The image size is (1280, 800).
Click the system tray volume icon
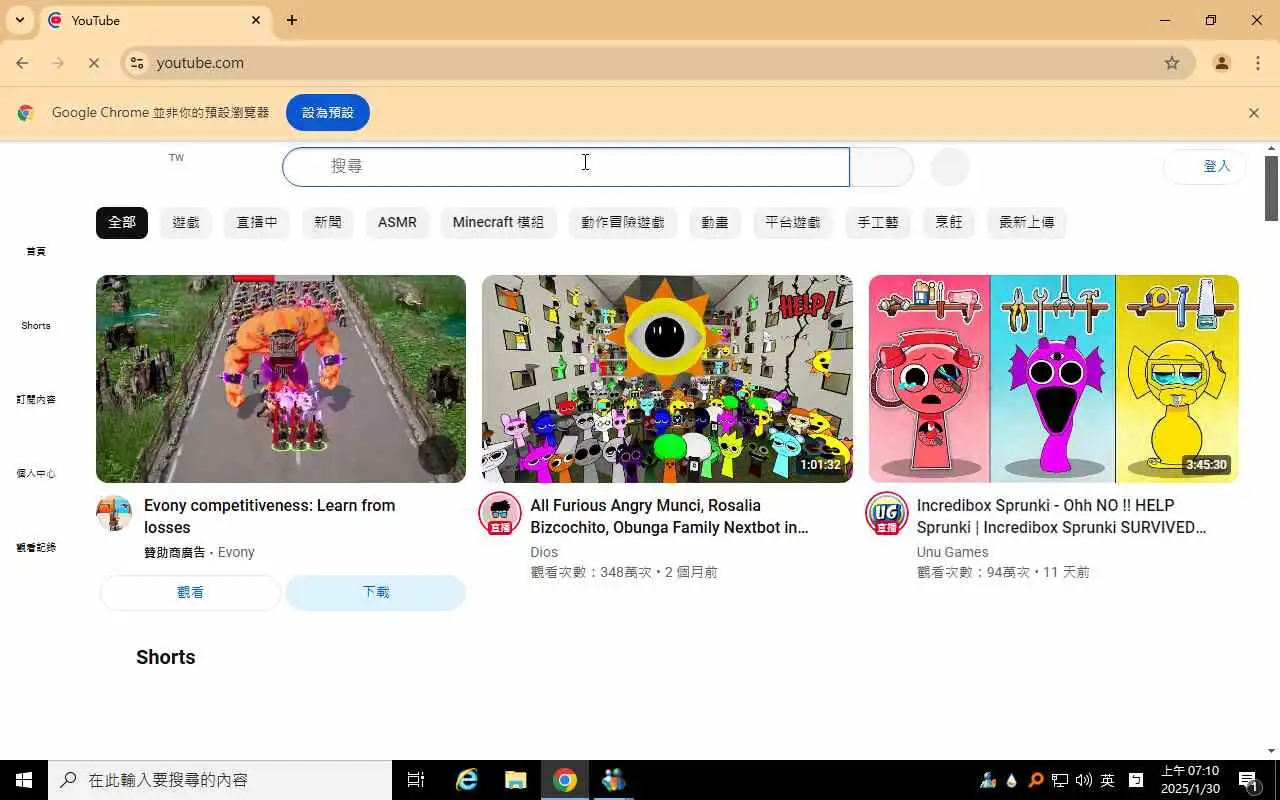click(1084, 780)
